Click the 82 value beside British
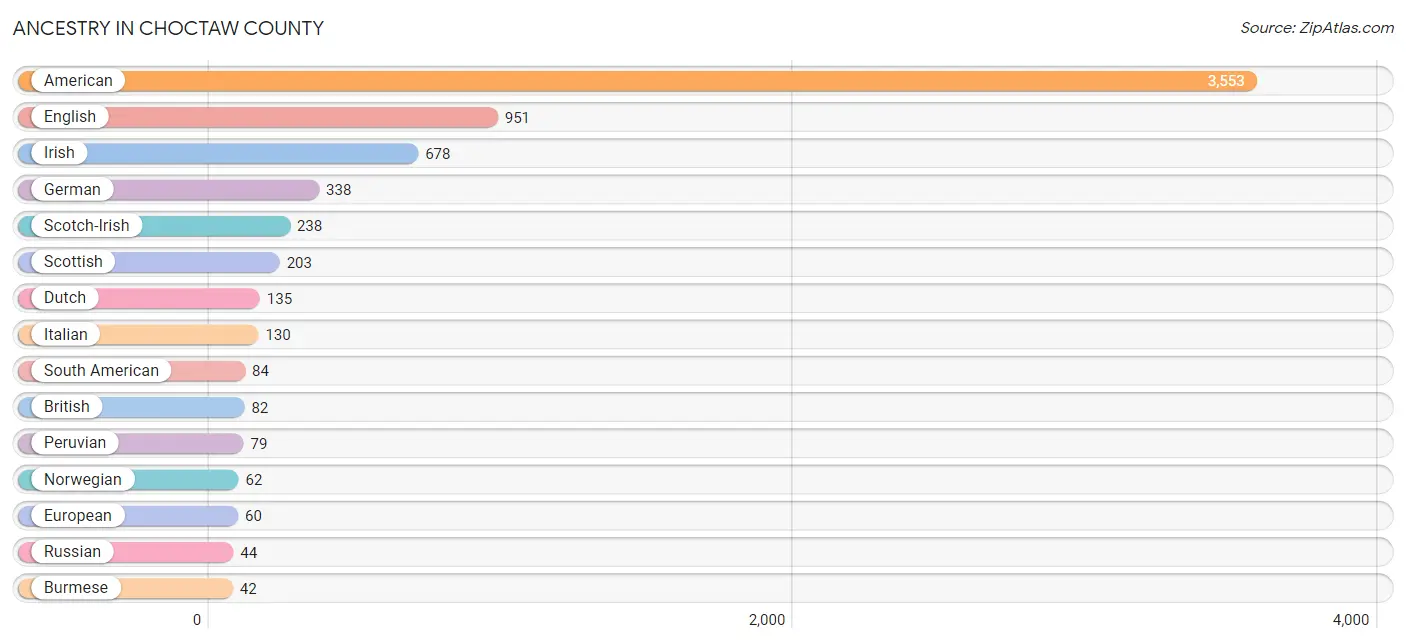This screenshot has height=644, width=1406. (260, 408)
